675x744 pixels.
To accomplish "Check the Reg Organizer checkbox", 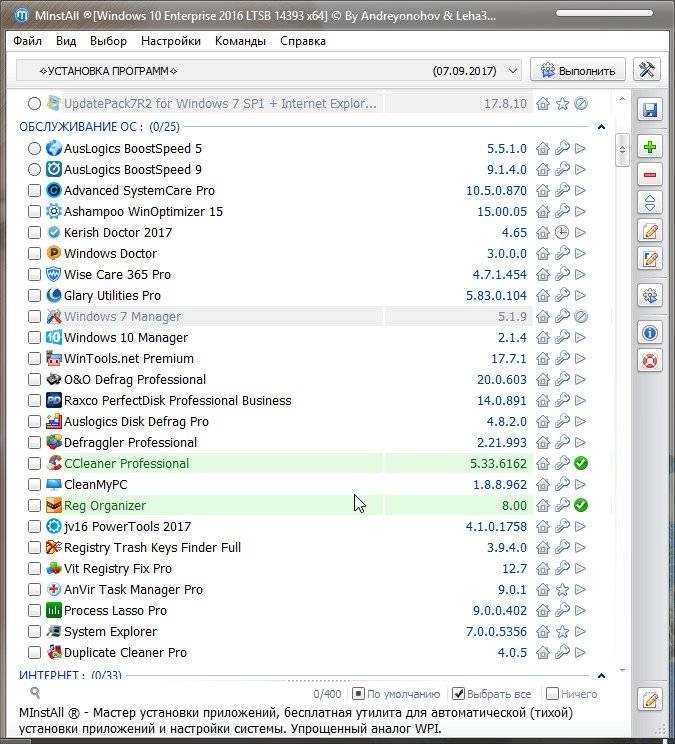I will pos(34,505).
